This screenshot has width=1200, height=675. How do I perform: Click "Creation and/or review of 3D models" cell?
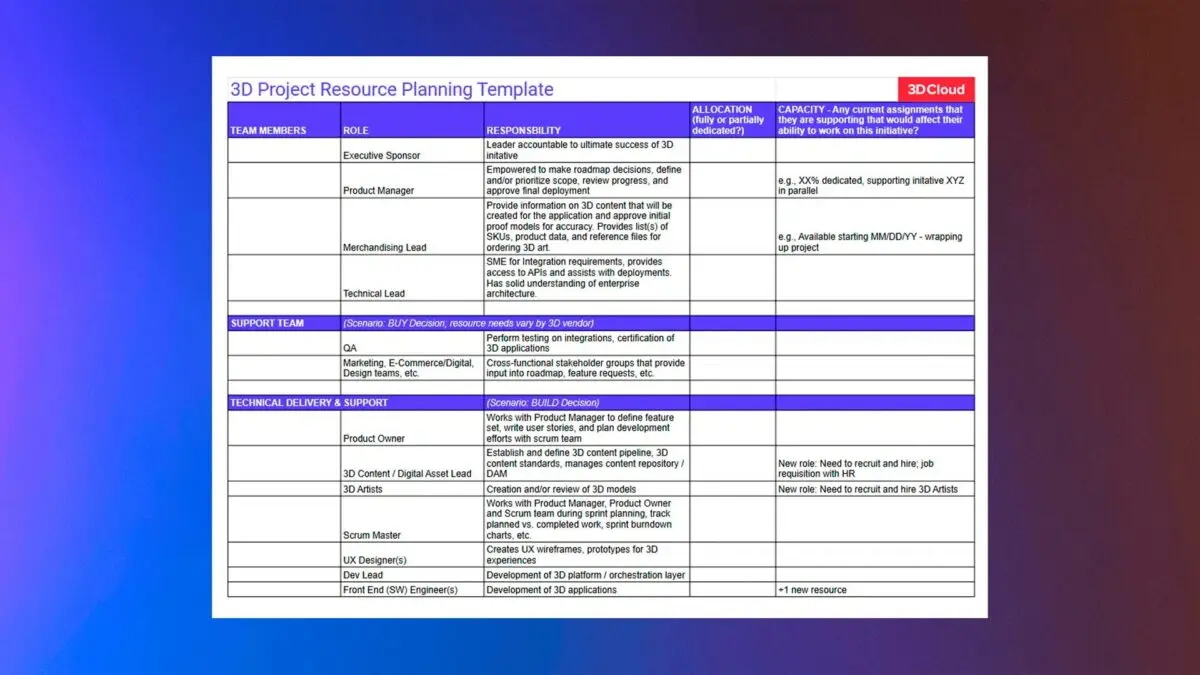point(587,489)
